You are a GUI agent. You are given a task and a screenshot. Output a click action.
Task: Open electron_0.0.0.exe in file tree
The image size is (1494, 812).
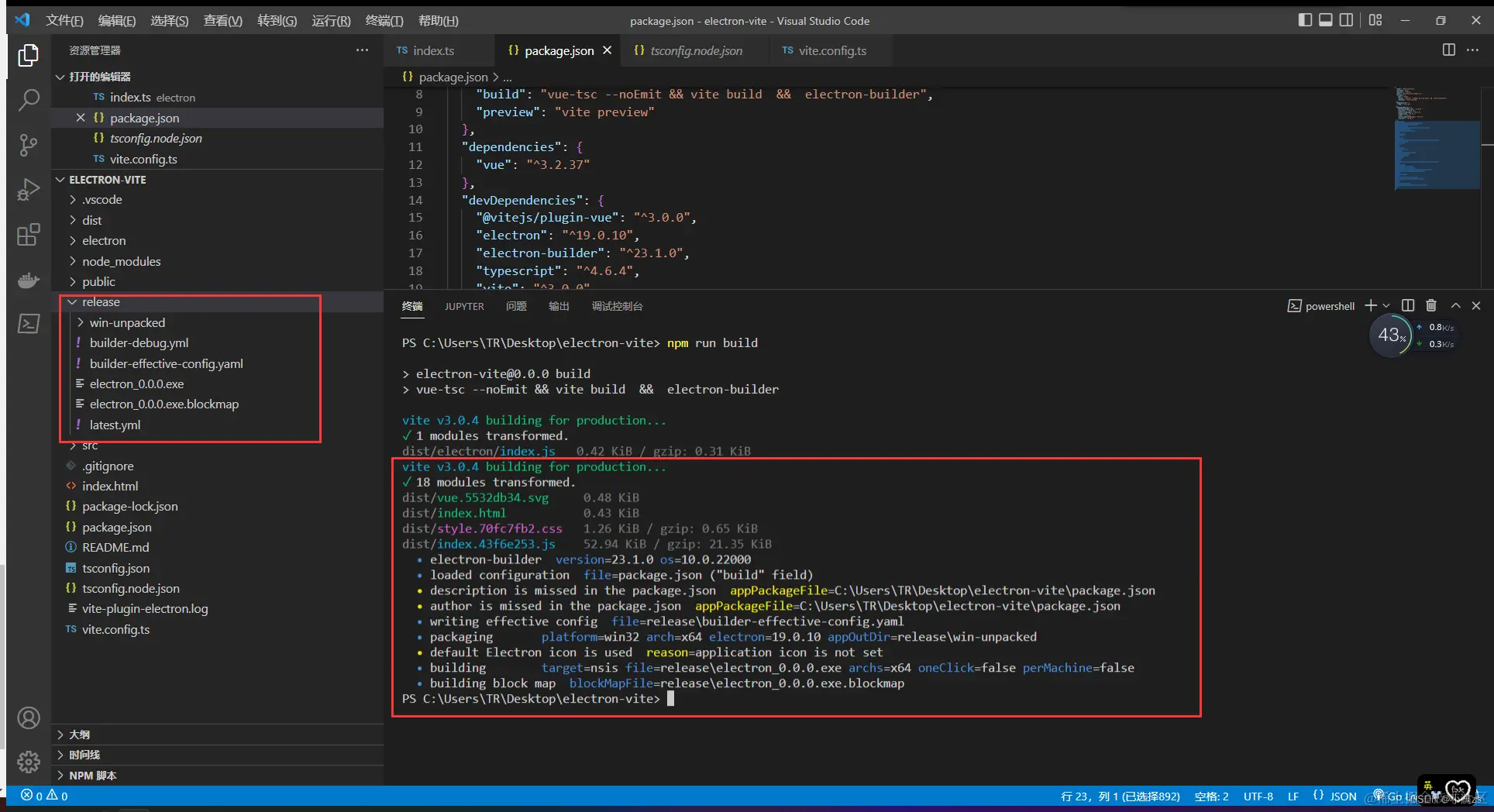pyautogui.click(x=136, y=384)
